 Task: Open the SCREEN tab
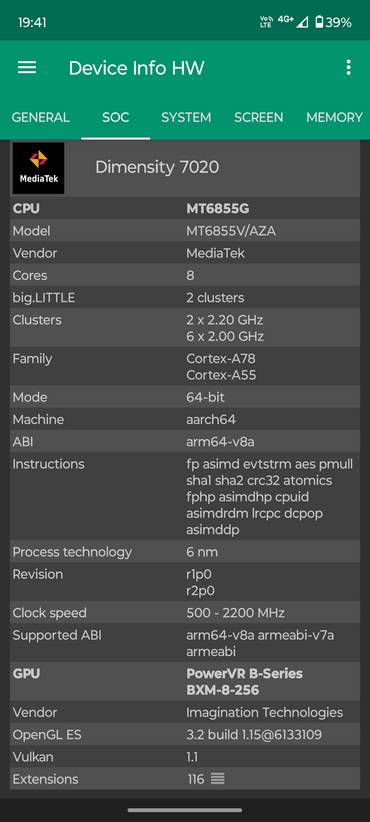pyautogui.click(x=258, y=117)
